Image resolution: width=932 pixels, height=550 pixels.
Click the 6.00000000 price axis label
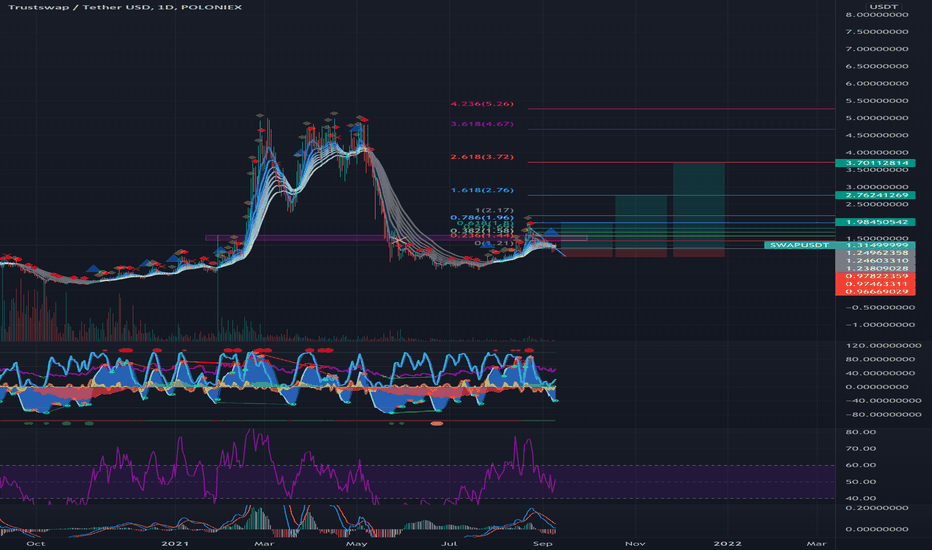click(x=877, y=84)
